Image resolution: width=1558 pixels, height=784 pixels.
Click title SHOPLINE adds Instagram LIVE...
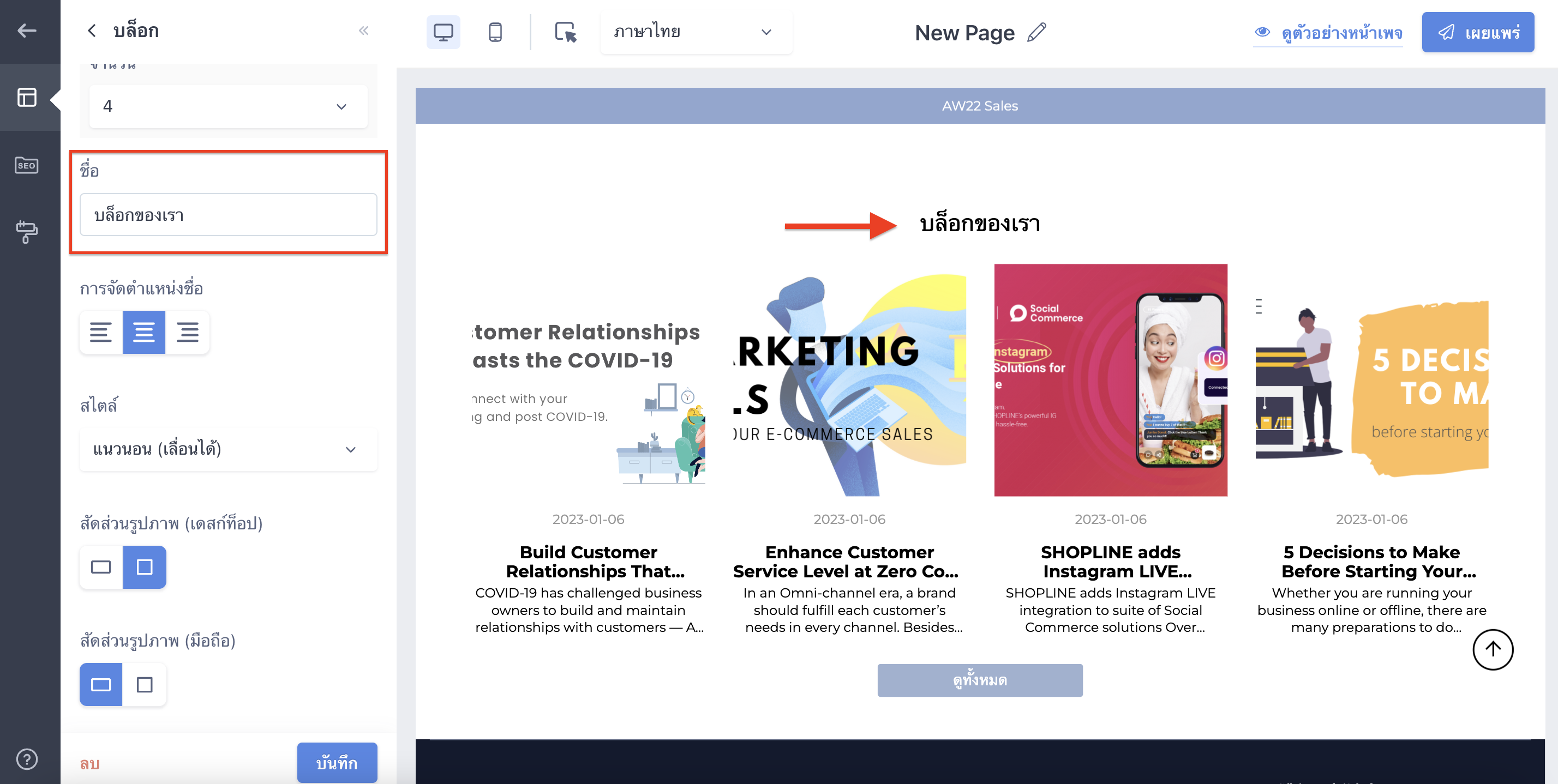click(1117, 562)
